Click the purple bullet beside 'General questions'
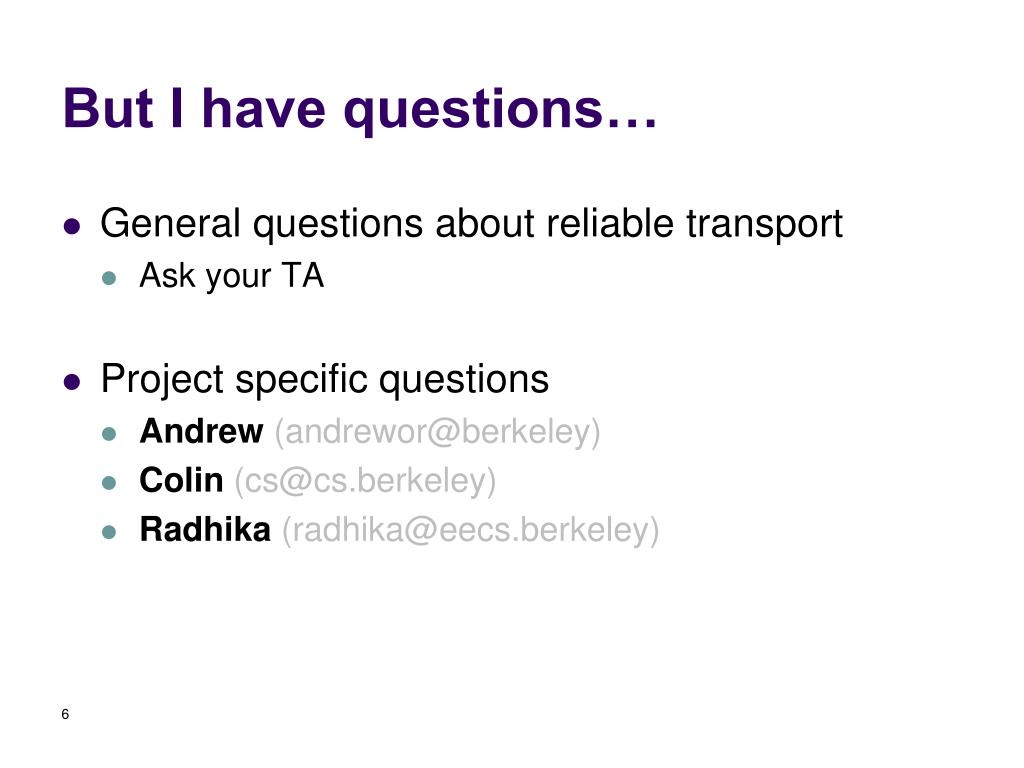Screen dimensions: 1024x768 tap(72, 226)
